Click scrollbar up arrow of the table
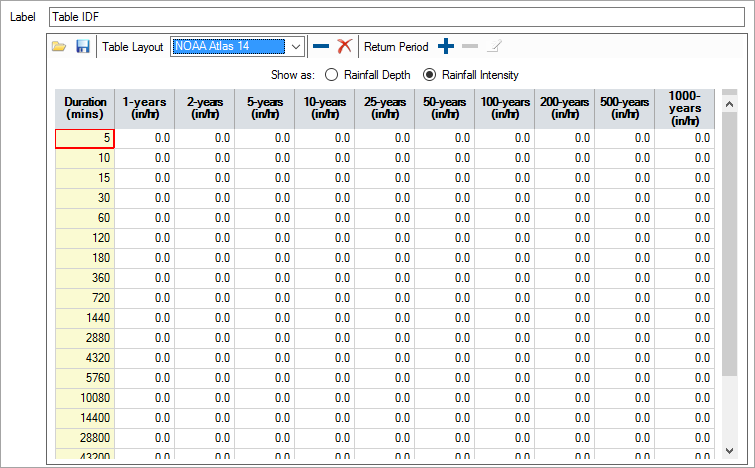 point(729,104)
